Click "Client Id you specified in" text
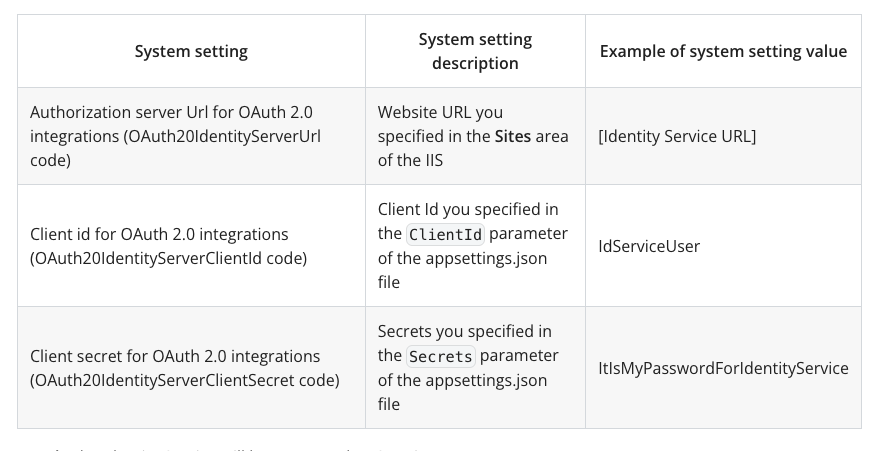Screen dimensions: 891x451 pyautogui.click(x=468, y=210)
